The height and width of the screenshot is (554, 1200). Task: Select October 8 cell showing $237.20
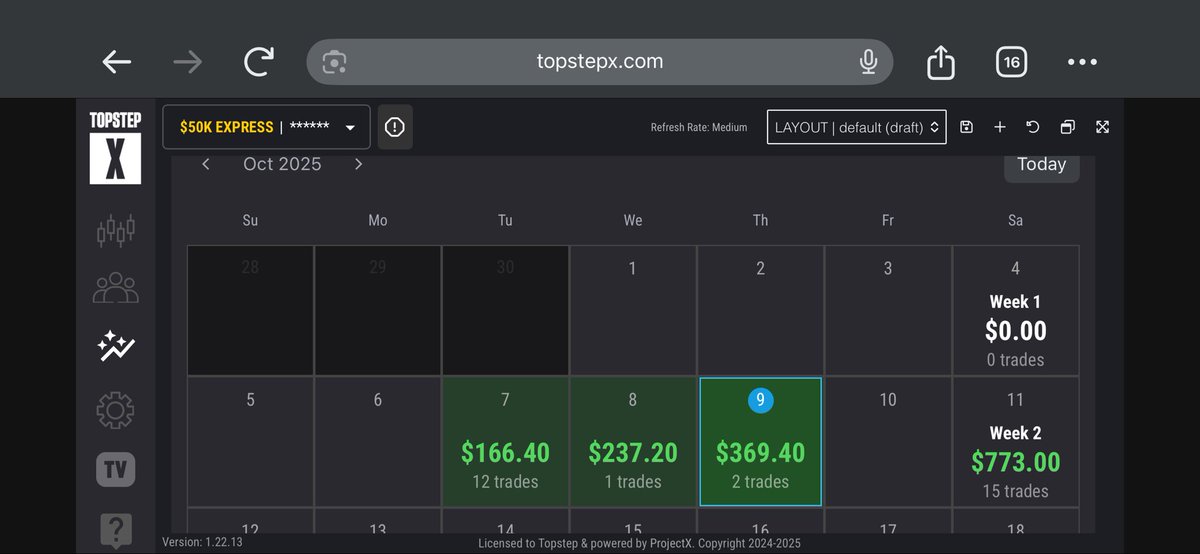point(632,441)
